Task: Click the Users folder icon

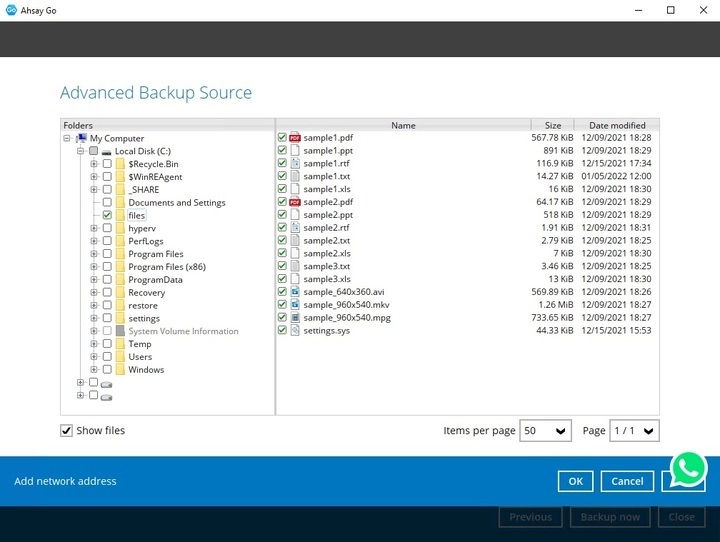Action: [120, 357]
